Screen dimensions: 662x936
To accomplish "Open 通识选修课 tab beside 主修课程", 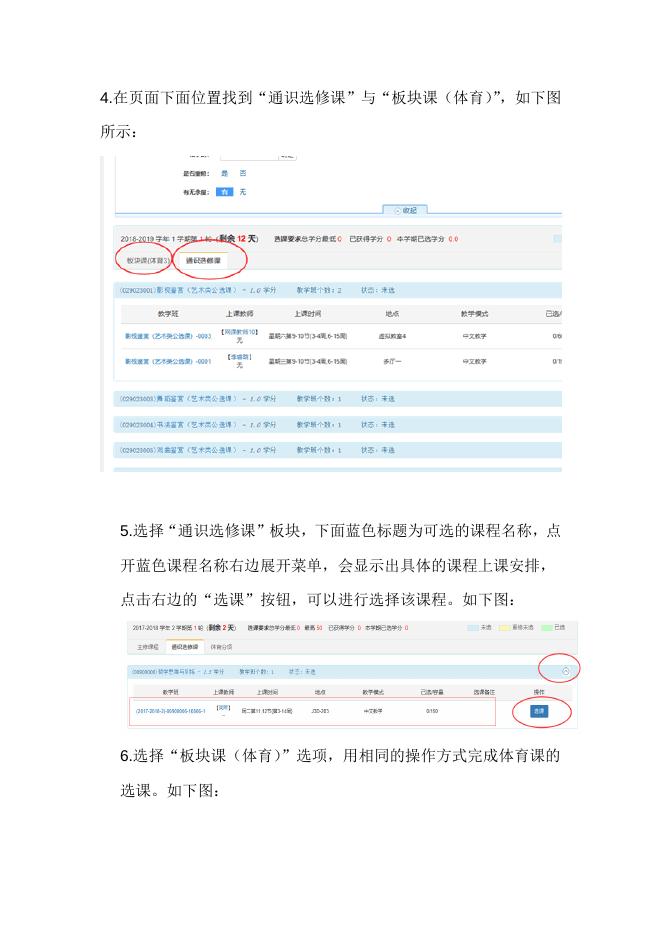I will pos(184,647).
